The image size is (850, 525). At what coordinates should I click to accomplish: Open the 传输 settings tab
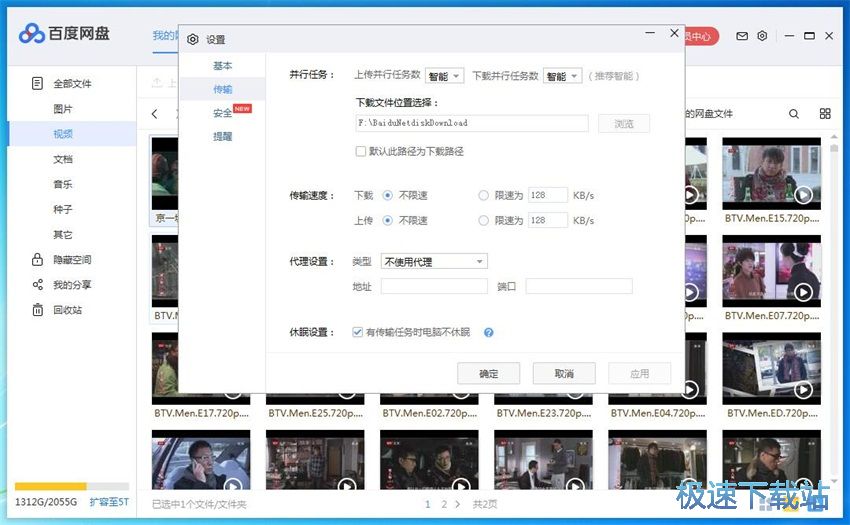(x=222, y=89)
